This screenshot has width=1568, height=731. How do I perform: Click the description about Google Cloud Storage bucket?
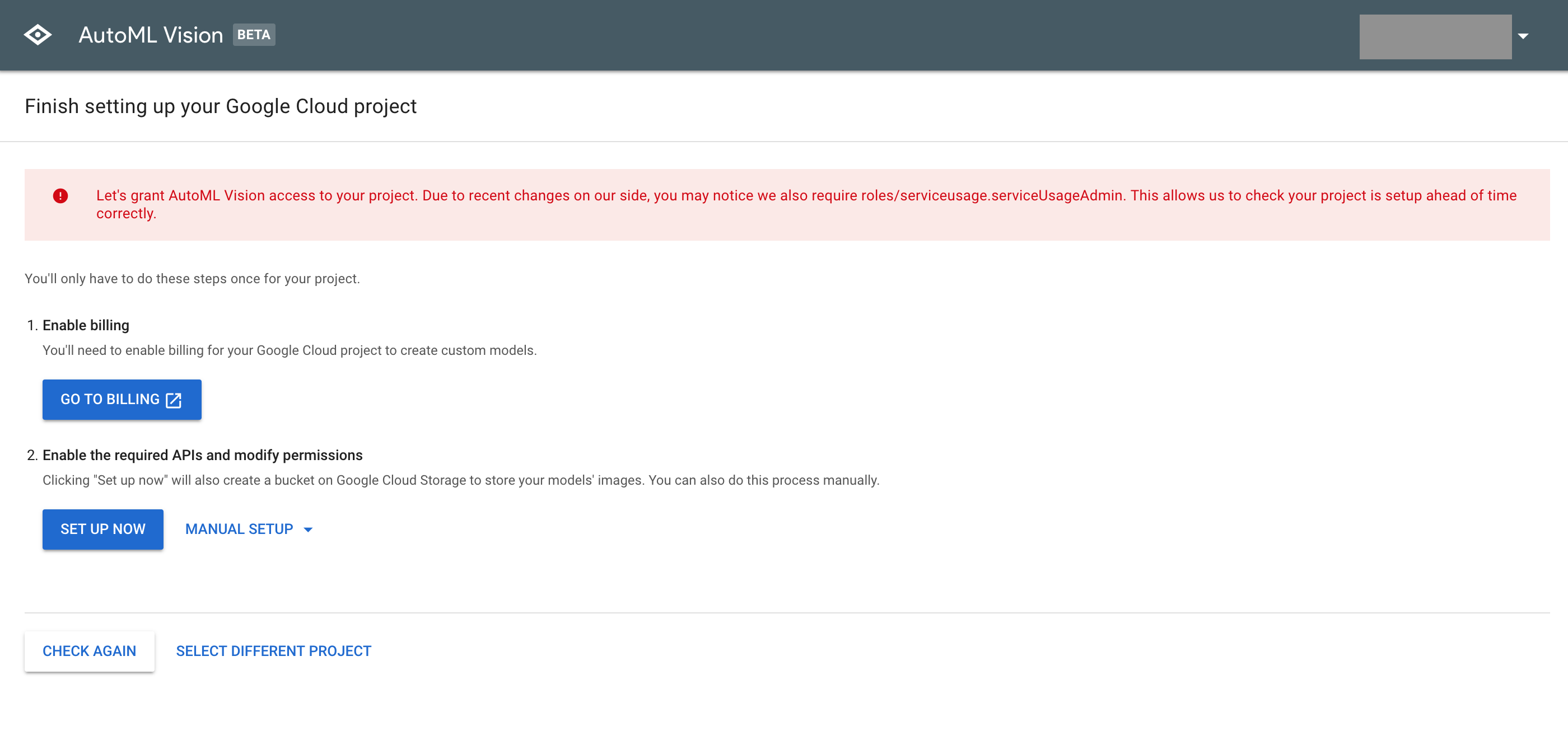[461, 480]
